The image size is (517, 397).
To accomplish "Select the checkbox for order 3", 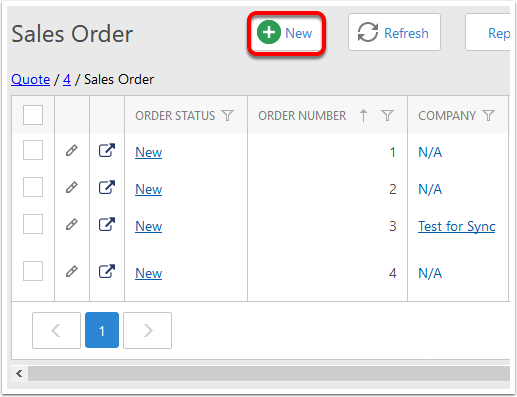I will [x=33, y=224].
